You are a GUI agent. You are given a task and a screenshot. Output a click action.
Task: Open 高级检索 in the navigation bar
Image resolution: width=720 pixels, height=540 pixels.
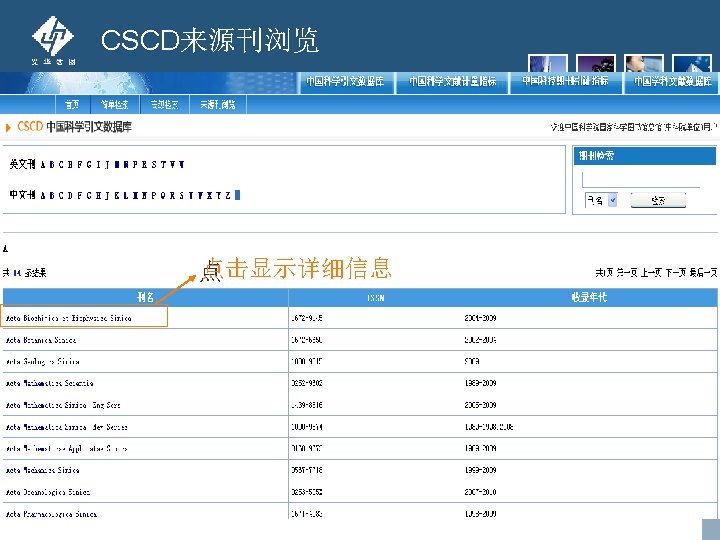coord(164,104)
